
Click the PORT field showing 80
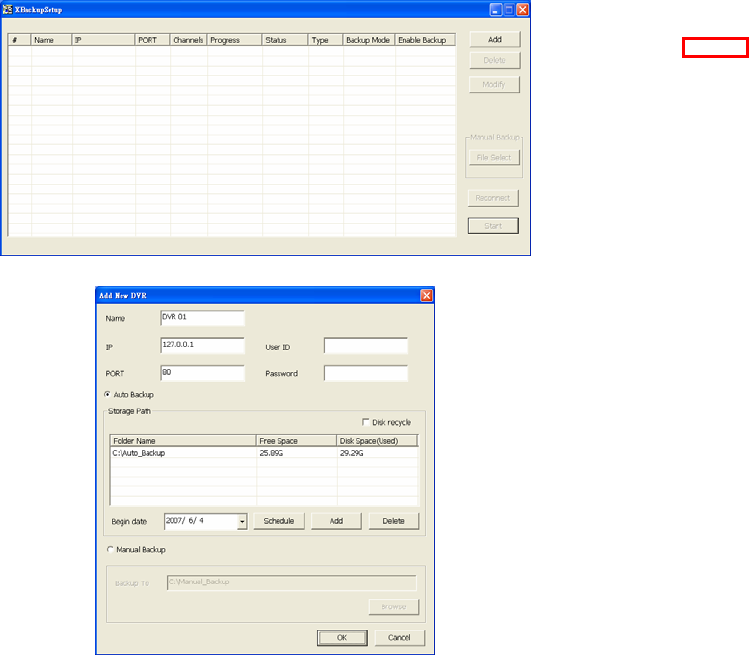tap(203, 373)
